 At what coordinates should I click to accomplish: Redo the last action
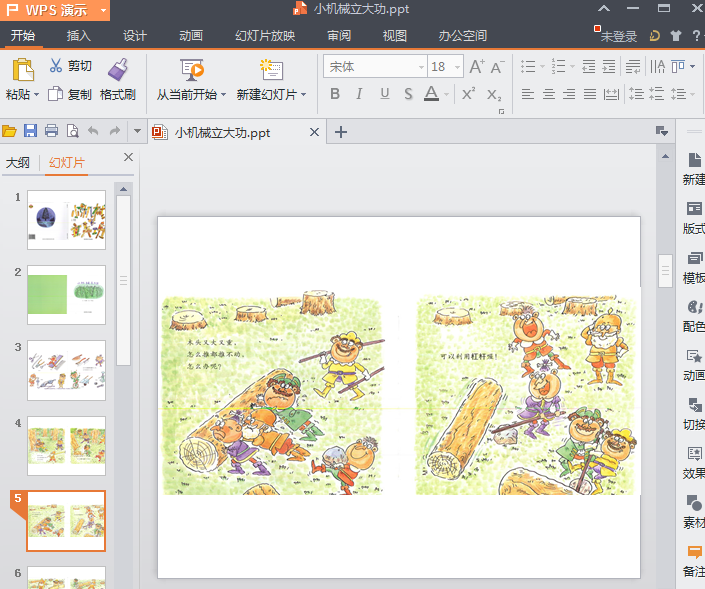[115, 131]
